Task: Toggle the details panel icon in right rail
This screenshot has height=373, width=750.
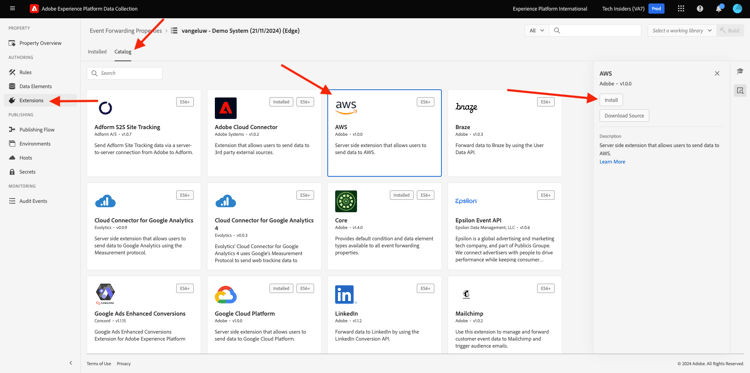Action: [740, 90]
